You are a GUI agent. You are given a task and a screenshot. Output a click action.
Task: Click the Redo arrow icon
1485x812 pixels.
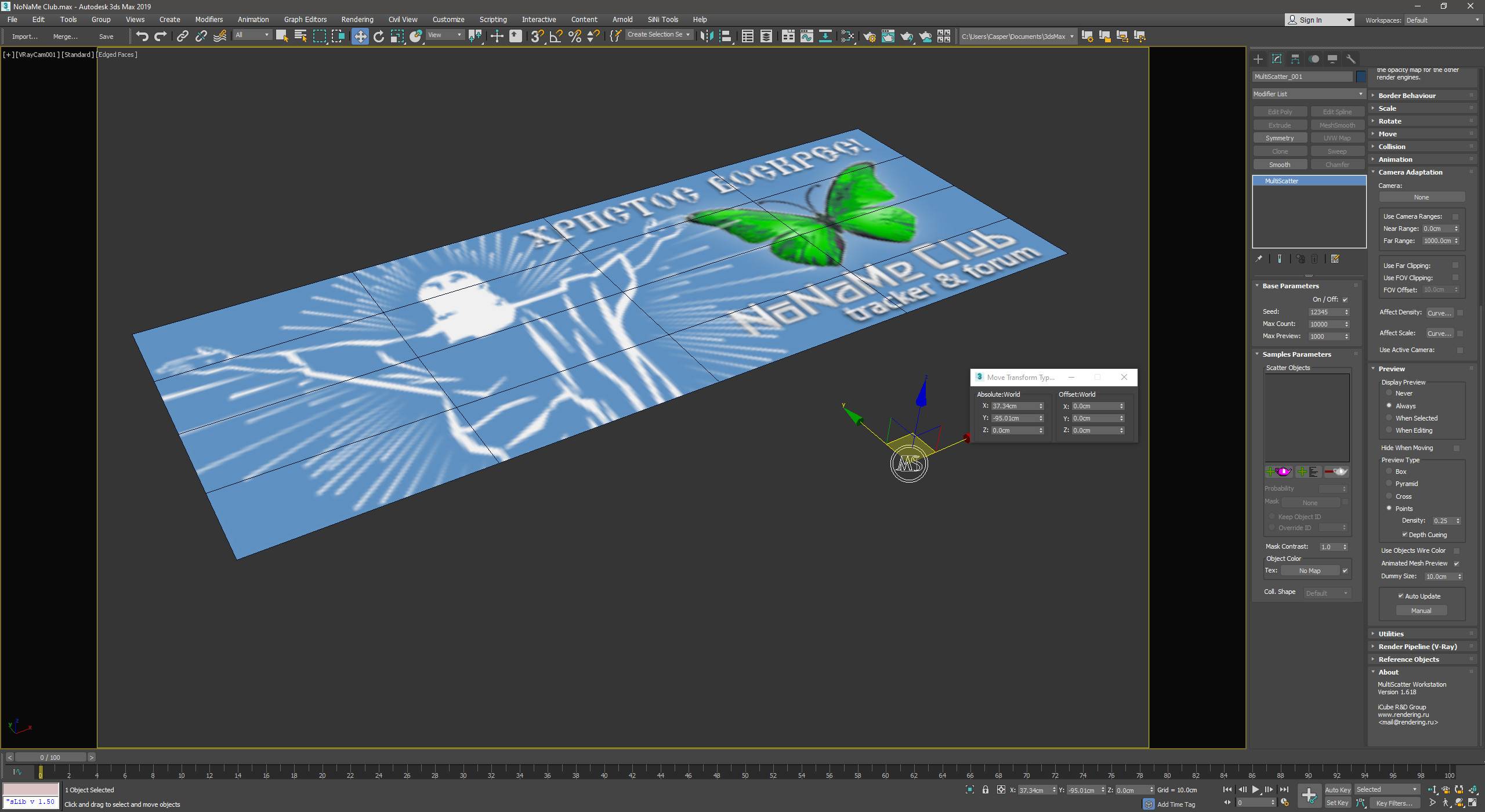(161, 36)
